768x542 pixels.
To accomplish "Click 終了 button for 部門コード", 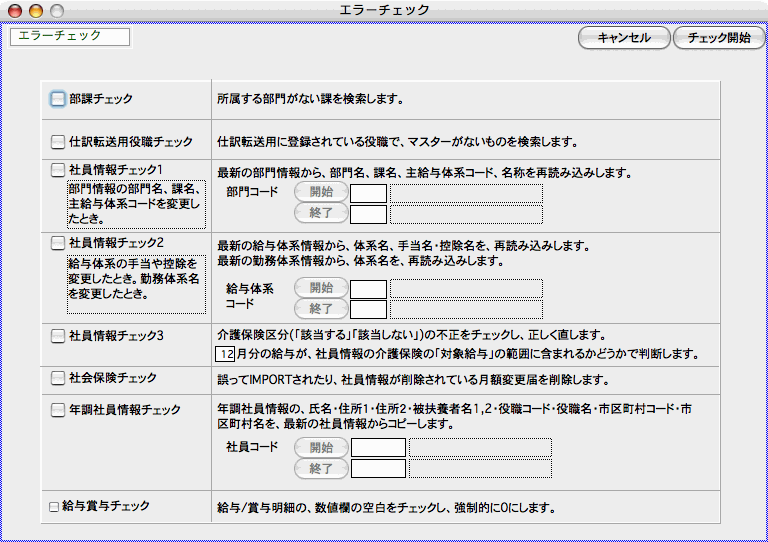I will 320,213.
